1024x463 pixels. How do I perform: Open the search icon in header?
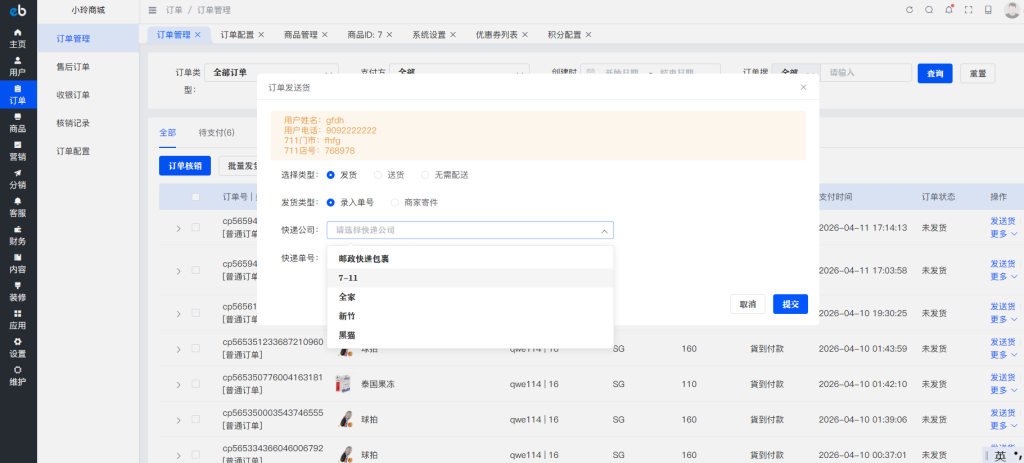929,10
